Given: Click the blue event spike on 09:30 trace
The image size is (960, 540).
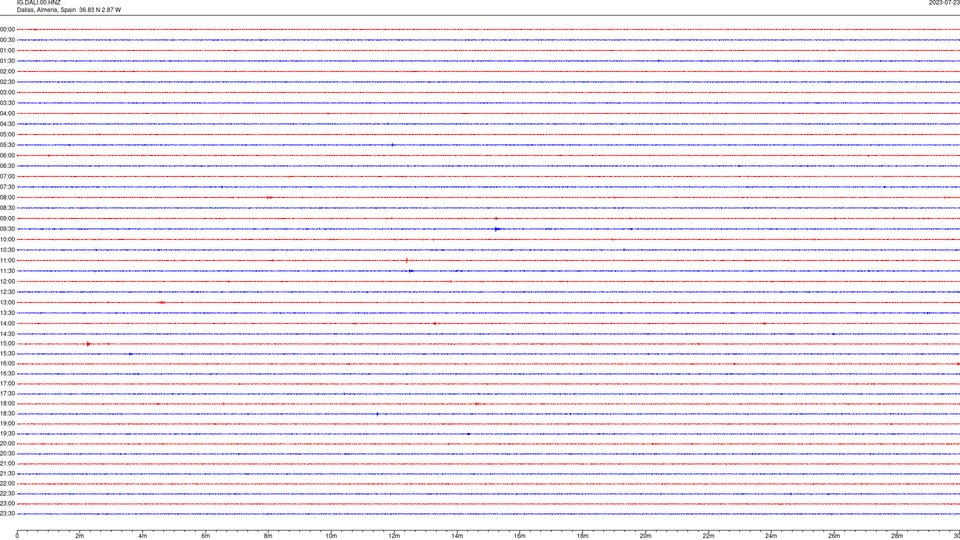Looking at the screenshot, I should 497,229.
